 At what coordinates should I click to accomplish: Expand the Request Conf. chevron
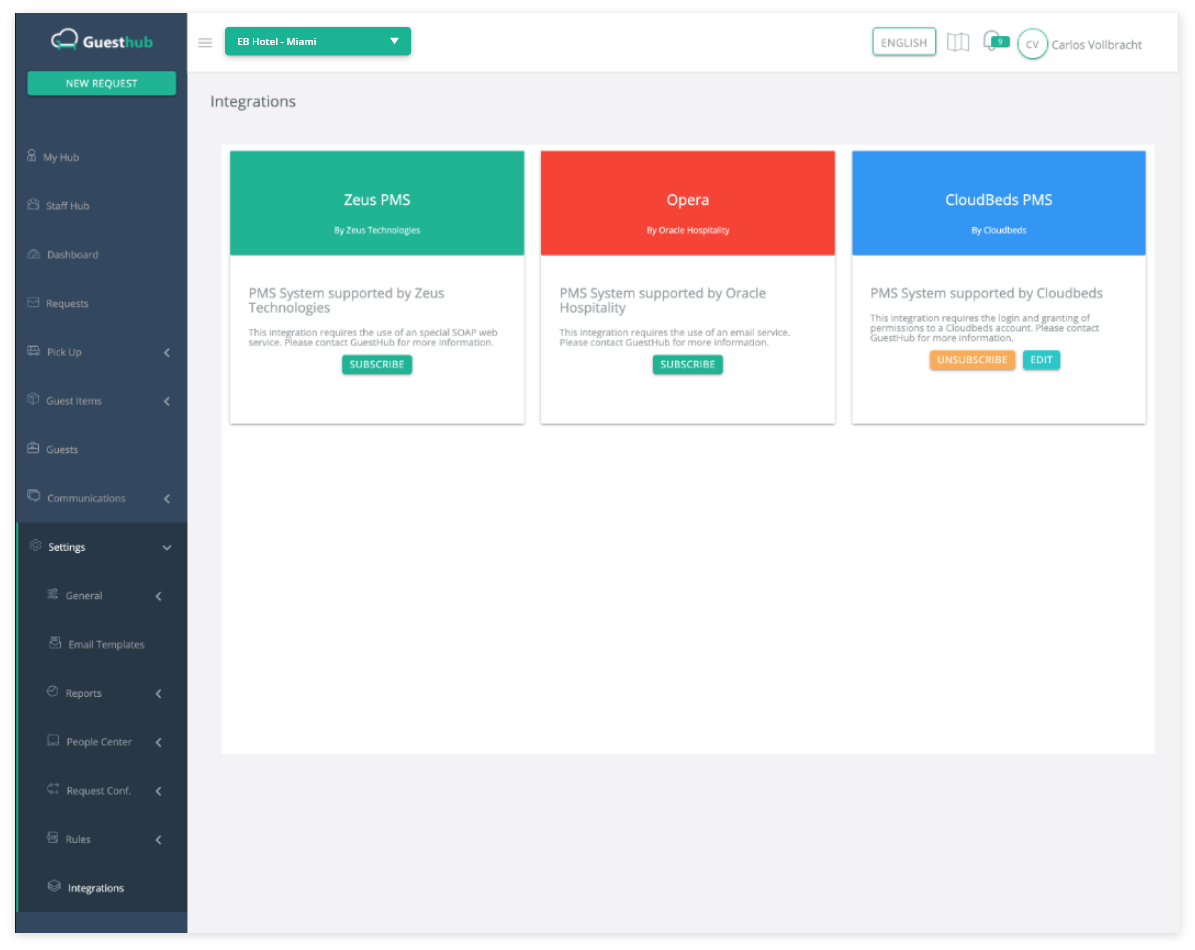click(159, 791)
